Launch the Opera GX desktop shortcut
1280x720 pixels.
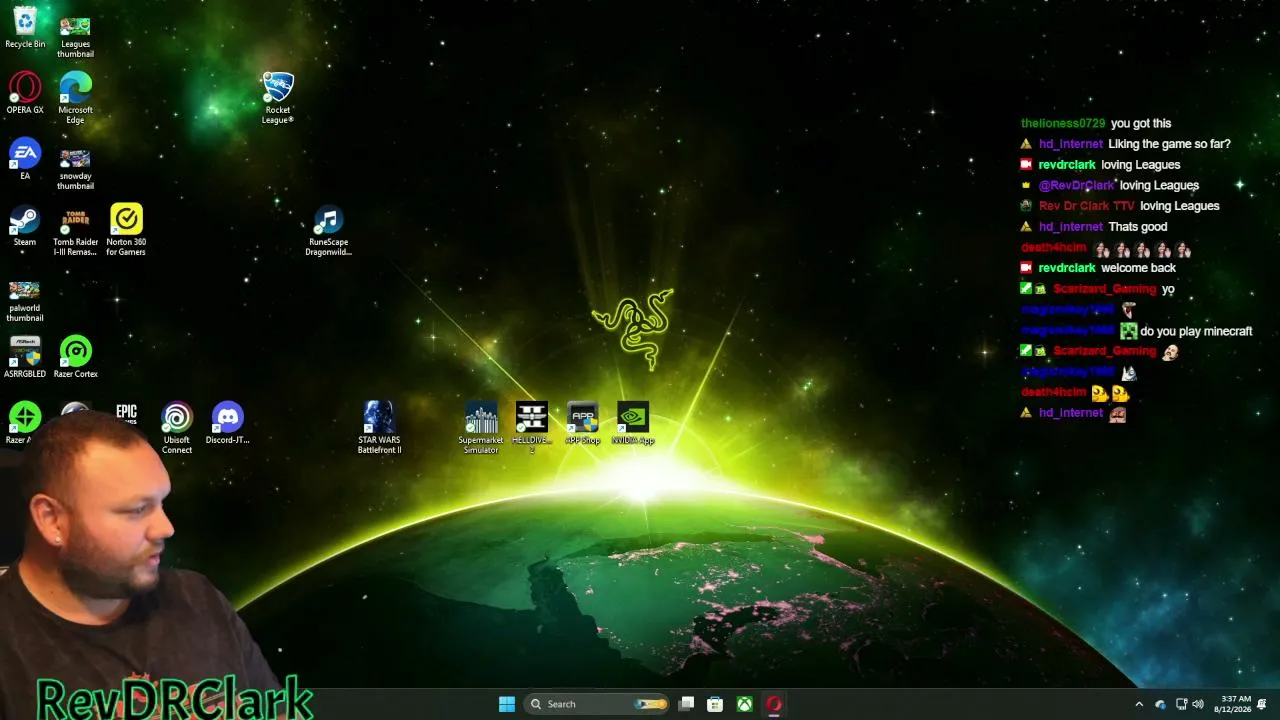tap(25, 93)
